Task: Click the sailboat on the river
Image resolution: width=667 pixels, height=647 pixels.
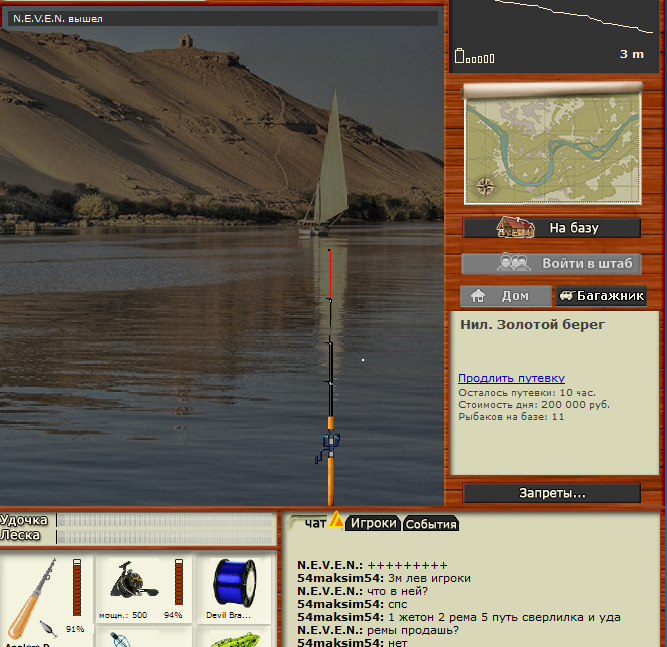Action: pyautogui.click(x=326, y=164)
